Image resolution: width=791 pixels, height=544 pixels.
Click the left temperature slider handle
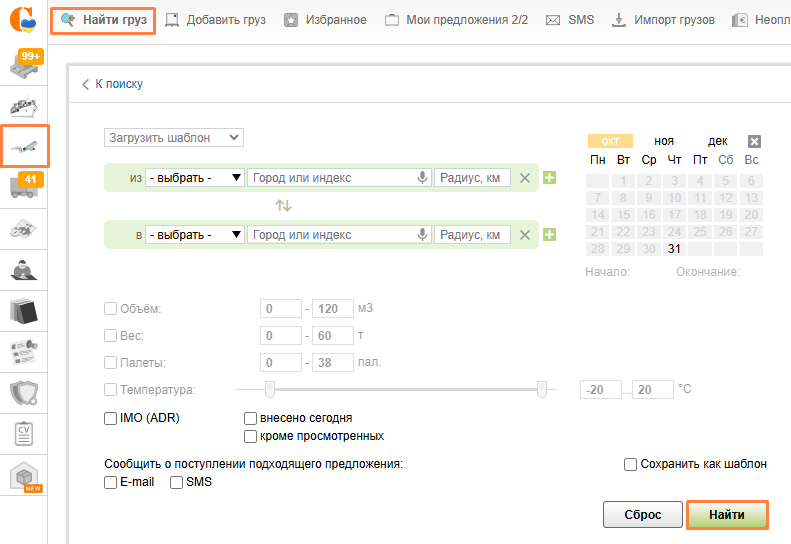coord(269,389)
